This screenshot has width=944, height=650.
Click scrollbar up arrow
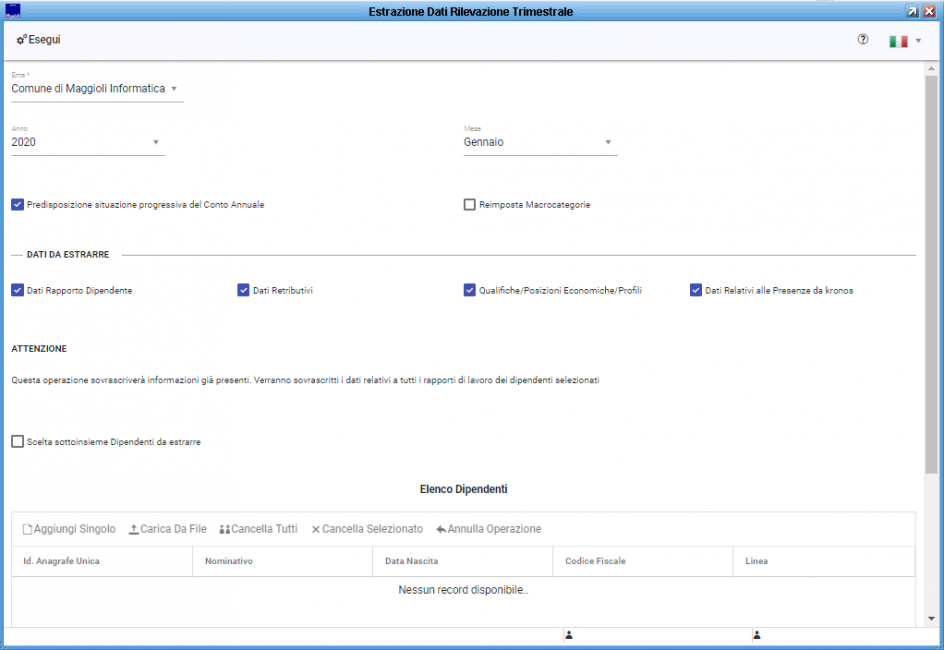(x=931, y=69)
